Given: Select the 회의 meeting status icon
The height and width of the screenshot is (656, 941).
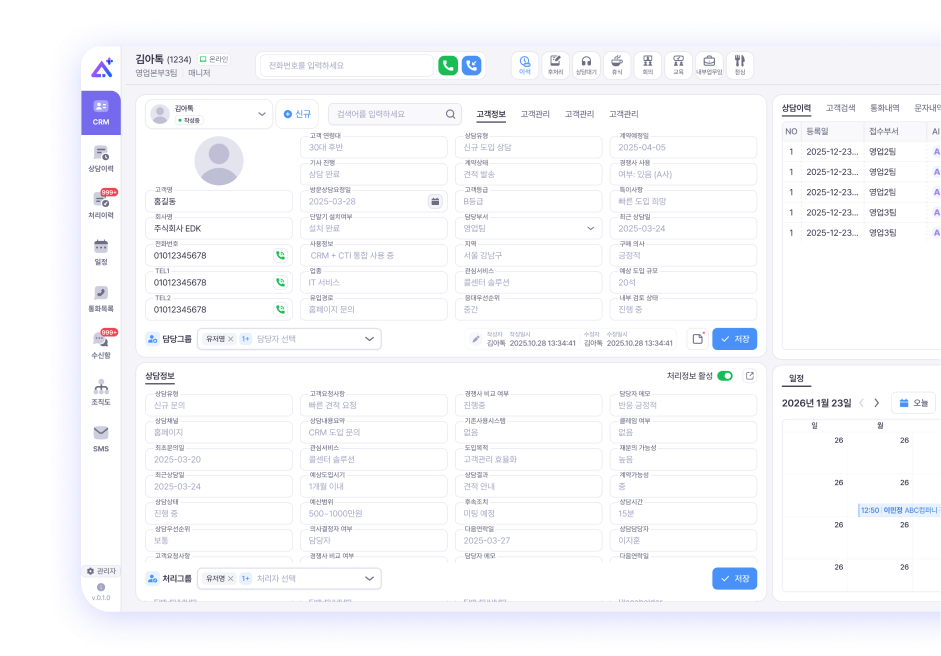Looking at the screenshot, I should (648, 65).
